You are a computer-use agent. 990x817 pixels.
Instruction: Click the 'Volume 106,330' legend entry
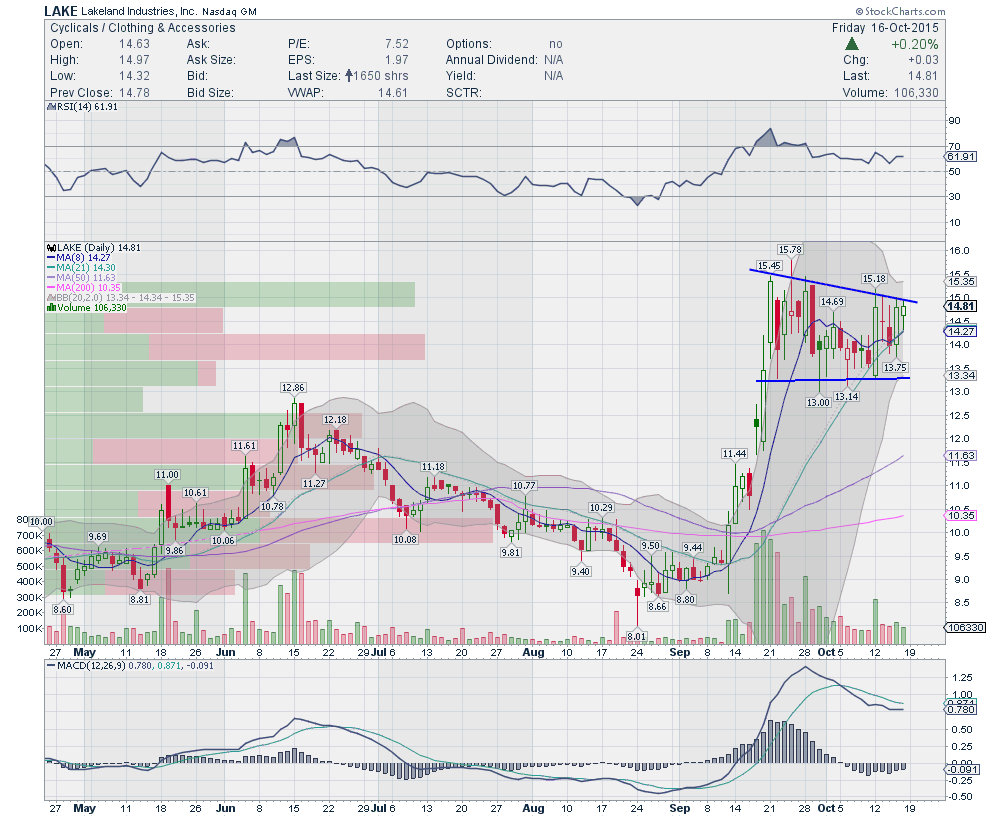pos(92,307)
